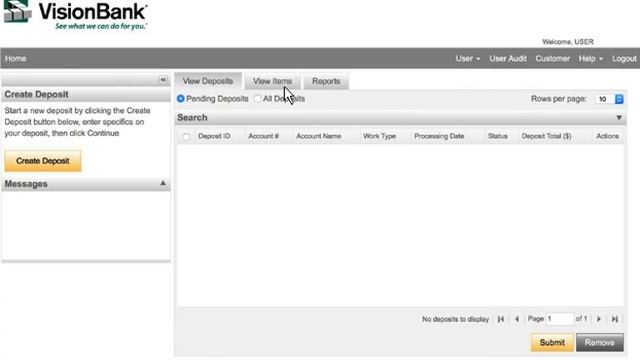Tick the select-all deposits checkbox

(x=186, y=137)
